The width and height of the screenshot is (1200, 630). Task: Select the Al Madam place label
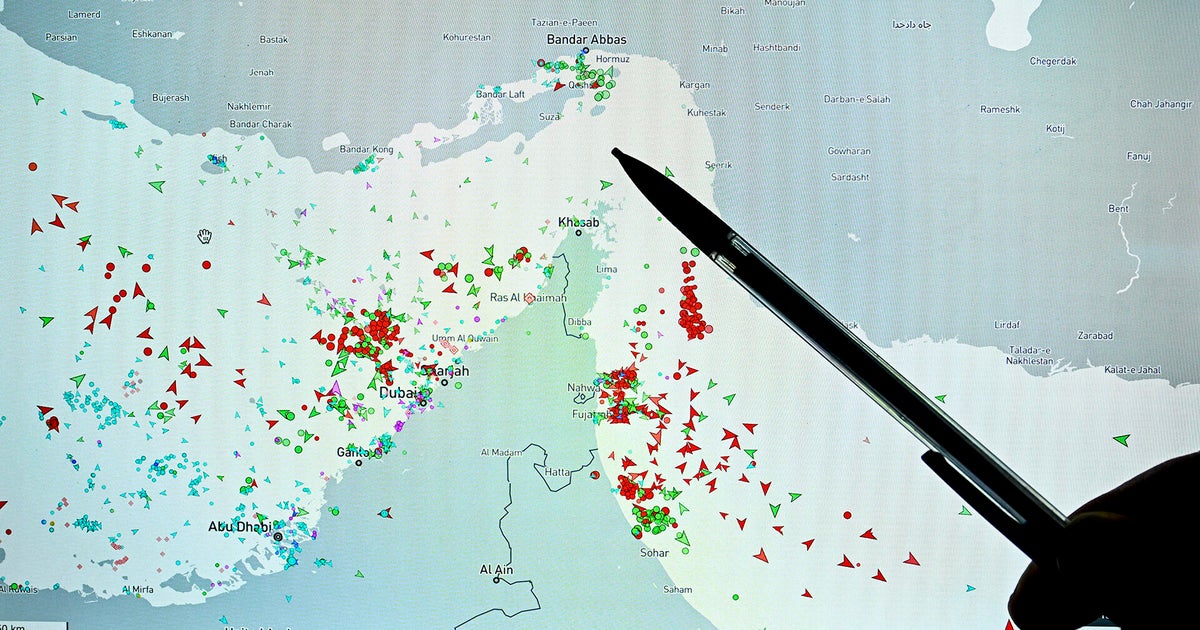pyautogui.click(x=501, y=453)
